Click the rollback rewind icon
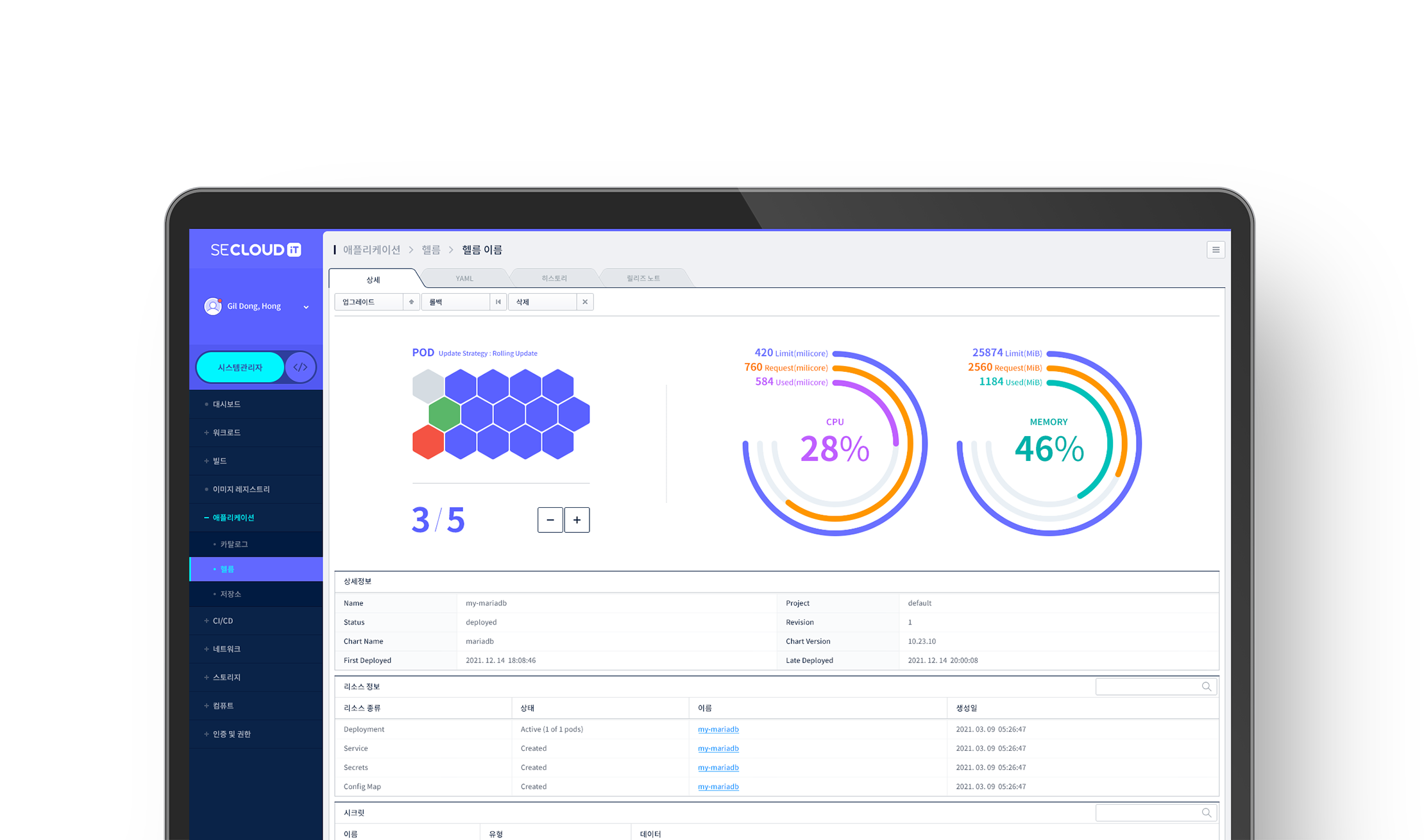Image resolution: width=1424 pixels, height=840 pixels. tap(498, 302)
